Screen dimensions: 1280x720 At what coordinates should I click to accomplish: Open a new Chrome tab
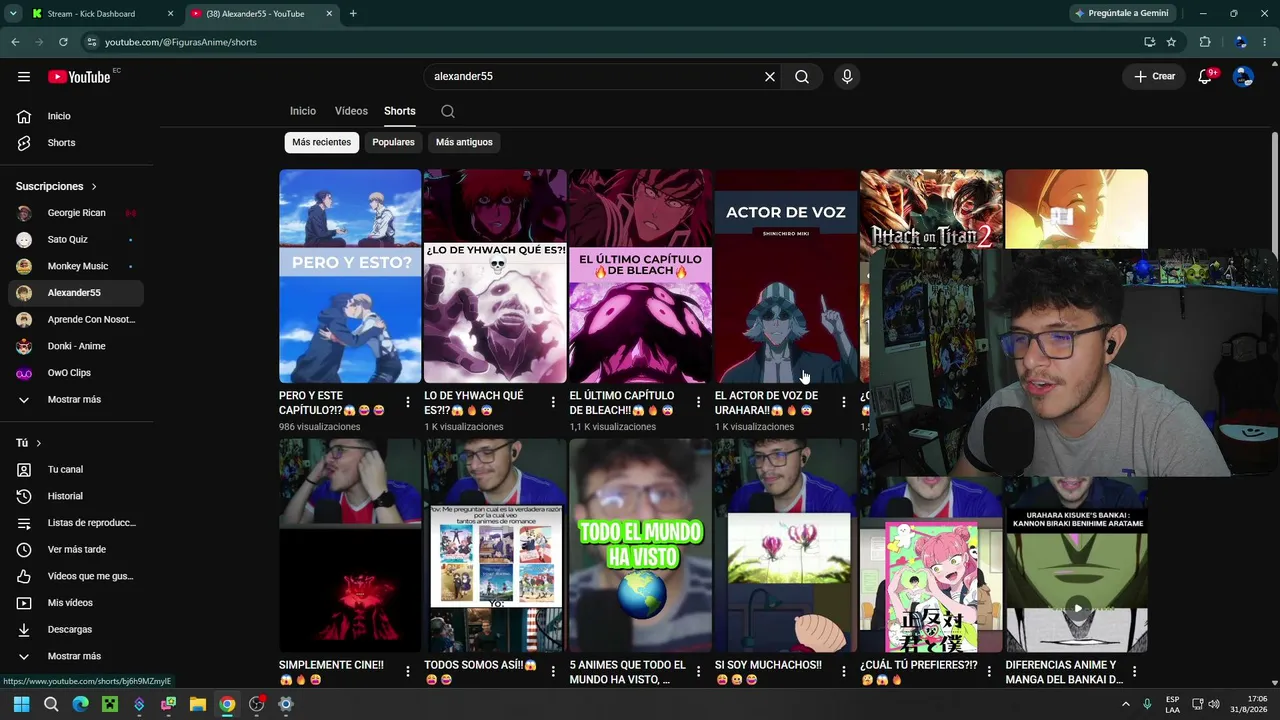click(353, 14)
